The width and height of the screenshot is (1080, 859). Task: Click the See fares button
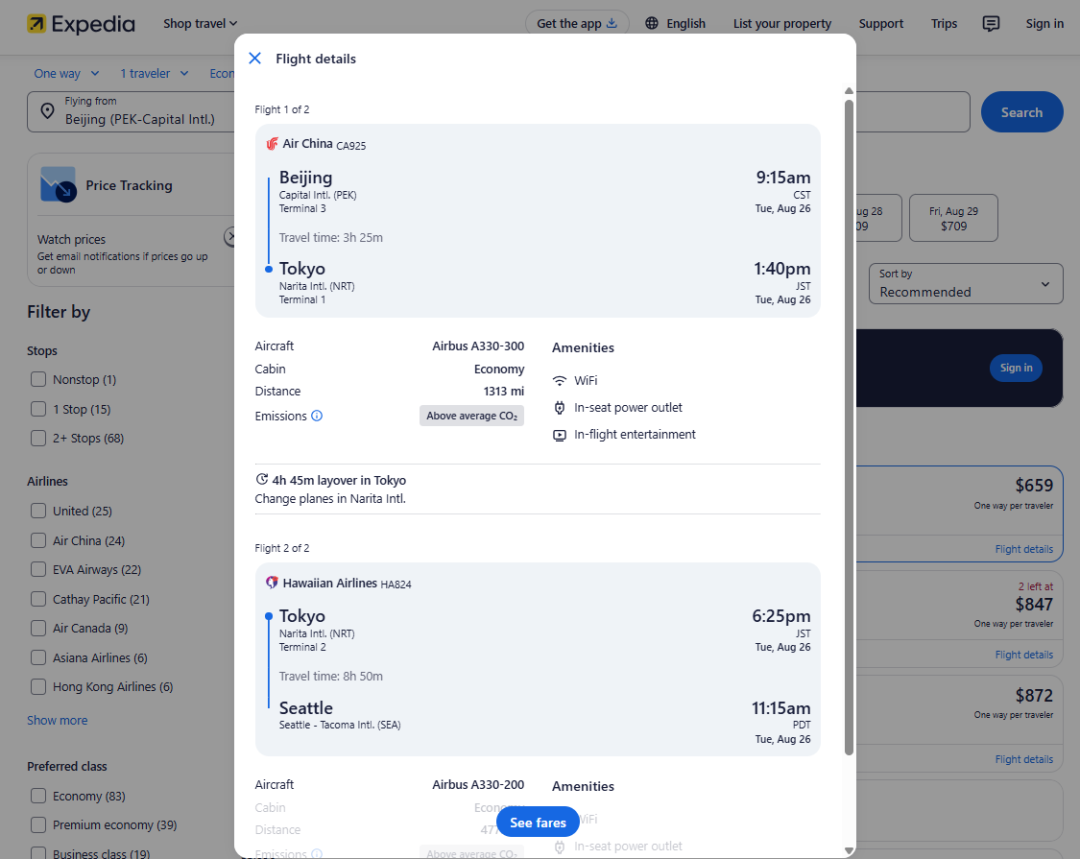[538, 822]
